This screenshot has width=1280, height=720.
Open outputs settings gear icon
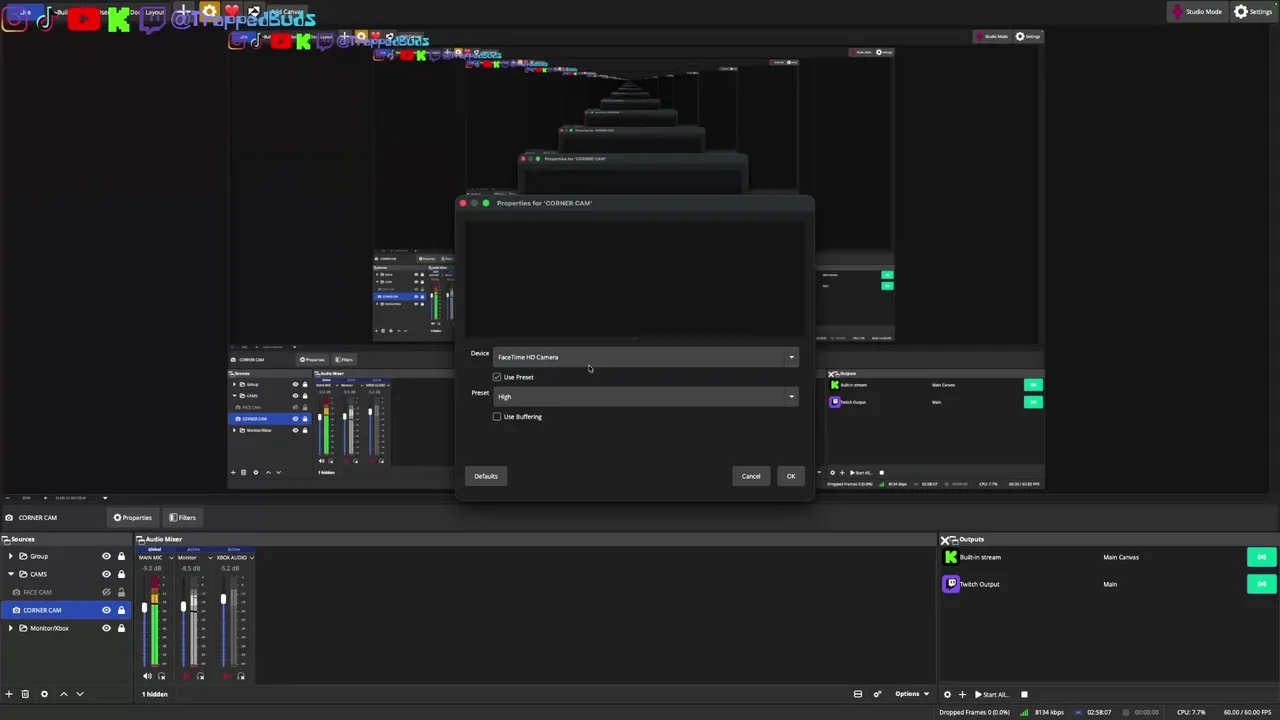(947, 694)
